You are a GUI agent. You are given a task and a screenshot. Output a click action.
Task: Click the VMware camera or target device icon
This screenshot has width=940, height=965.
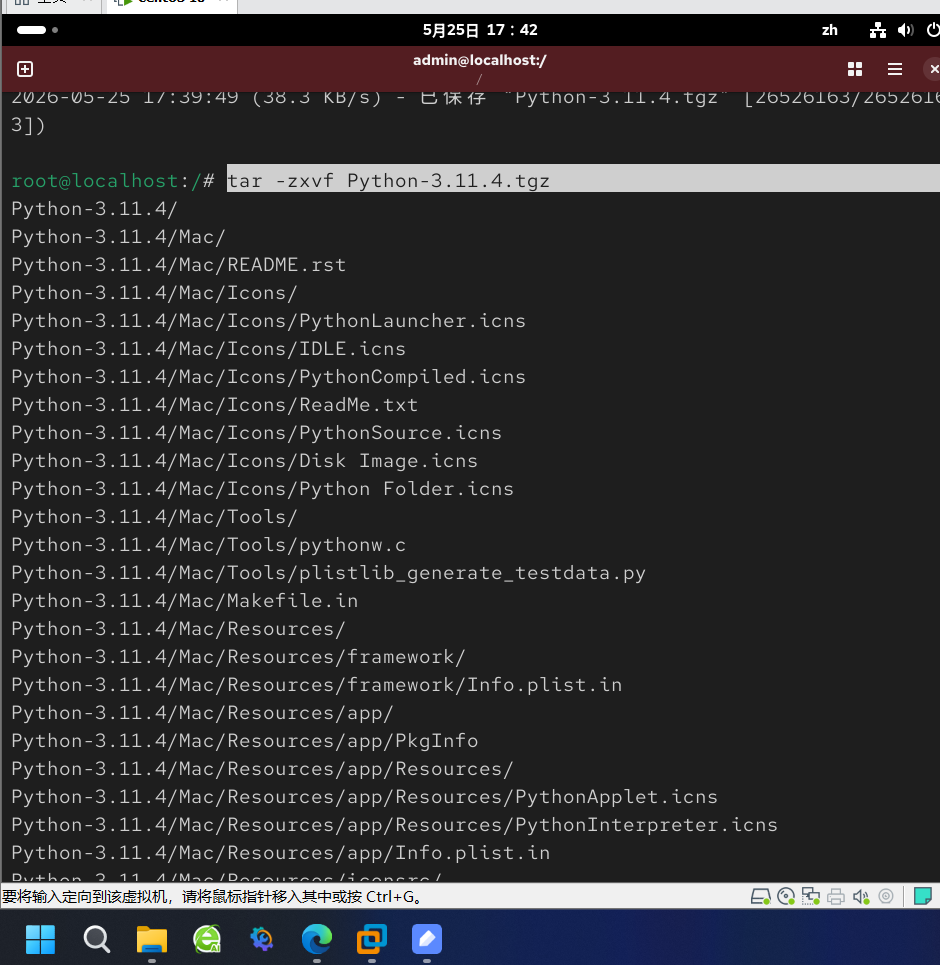click(x=886, y=897)
